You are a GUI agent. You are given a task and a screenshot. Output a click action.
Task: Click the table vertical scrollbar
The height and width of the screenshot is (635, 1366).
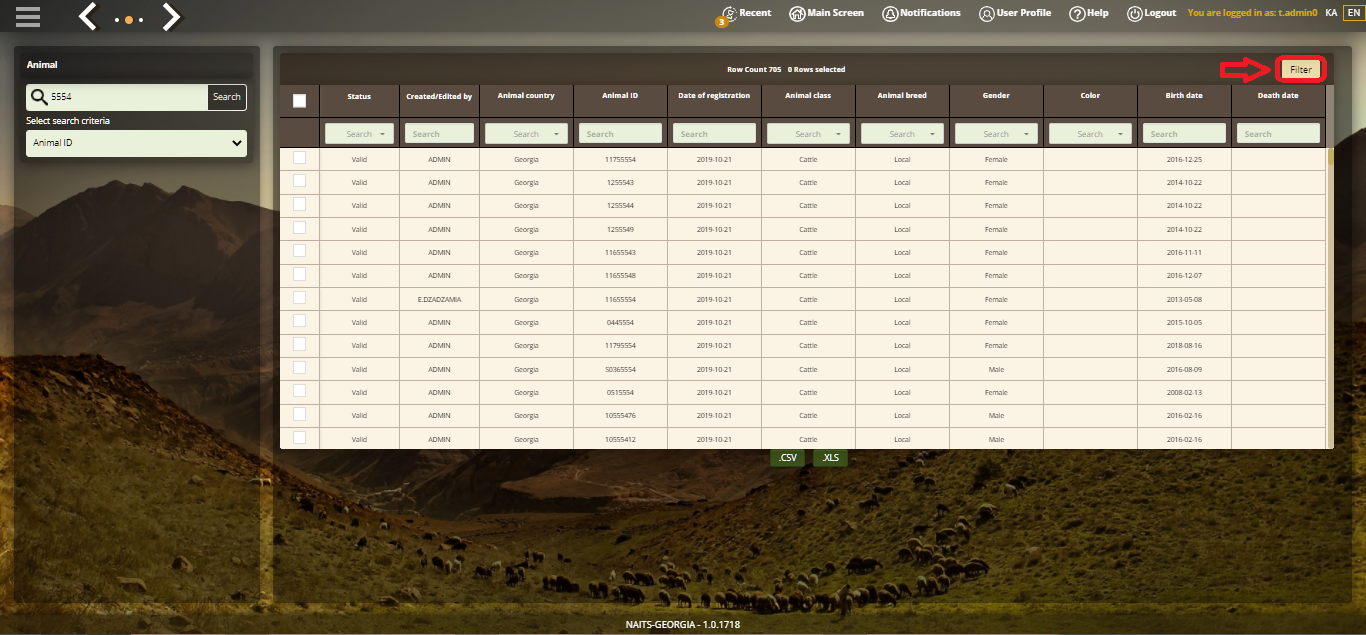(x=1330, y=300)
